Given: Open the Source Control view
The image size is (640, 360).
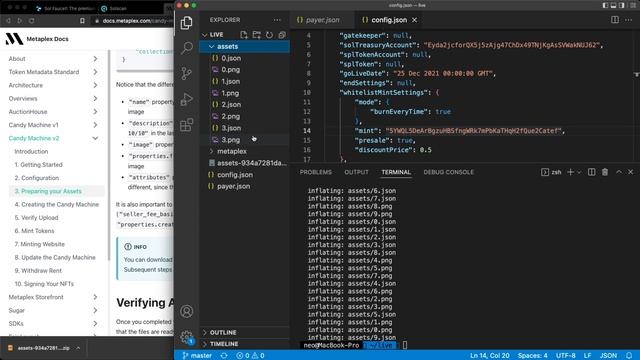Looking at the screenshot, I should pos(187,73).
